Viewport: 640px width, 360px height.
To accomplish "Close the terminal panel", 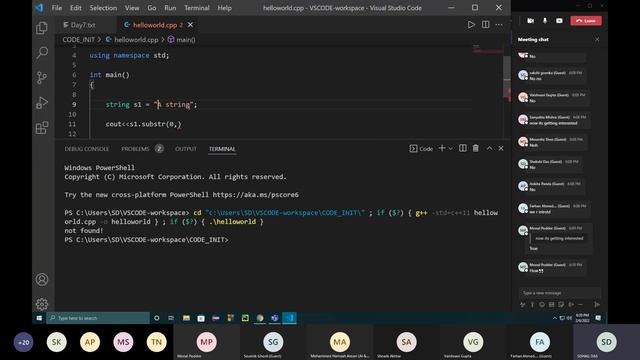I will tap(501, 149).
